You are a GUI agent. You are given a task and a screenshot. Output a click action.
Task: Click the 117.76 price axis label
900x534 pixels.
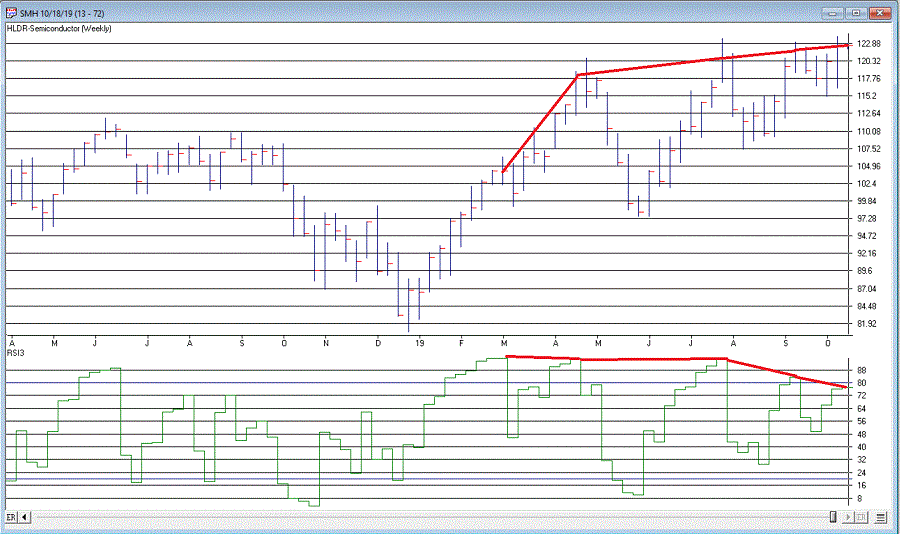[868, 79]
